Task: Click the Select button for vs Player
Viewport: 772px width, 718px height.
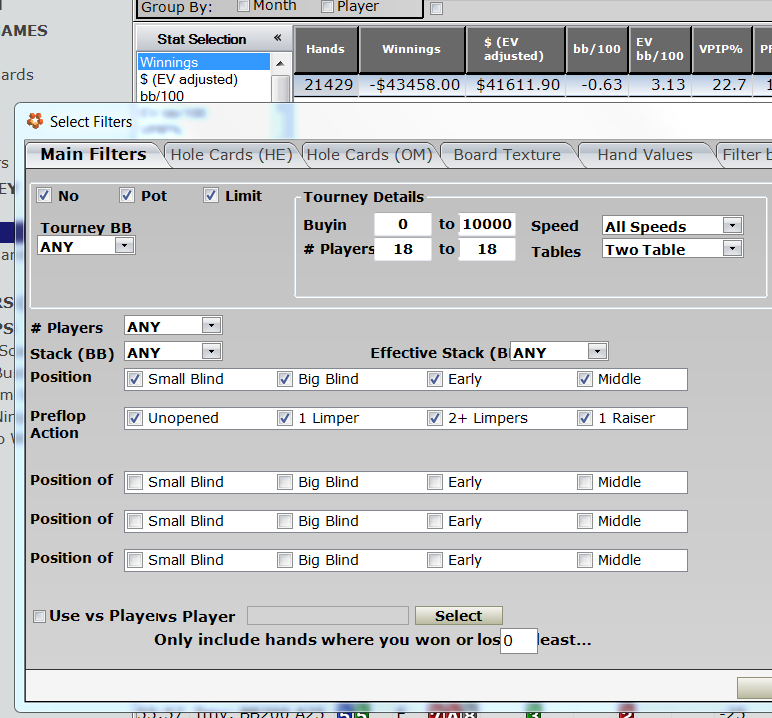Action: (x=458, y=616)
